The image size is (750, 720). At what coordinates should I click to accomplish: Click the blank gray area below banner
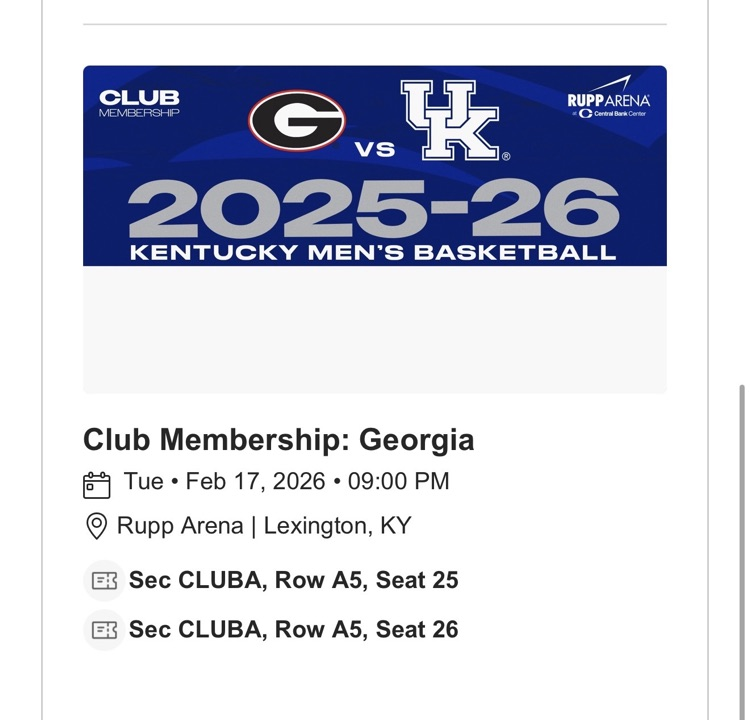click(374, 329)
